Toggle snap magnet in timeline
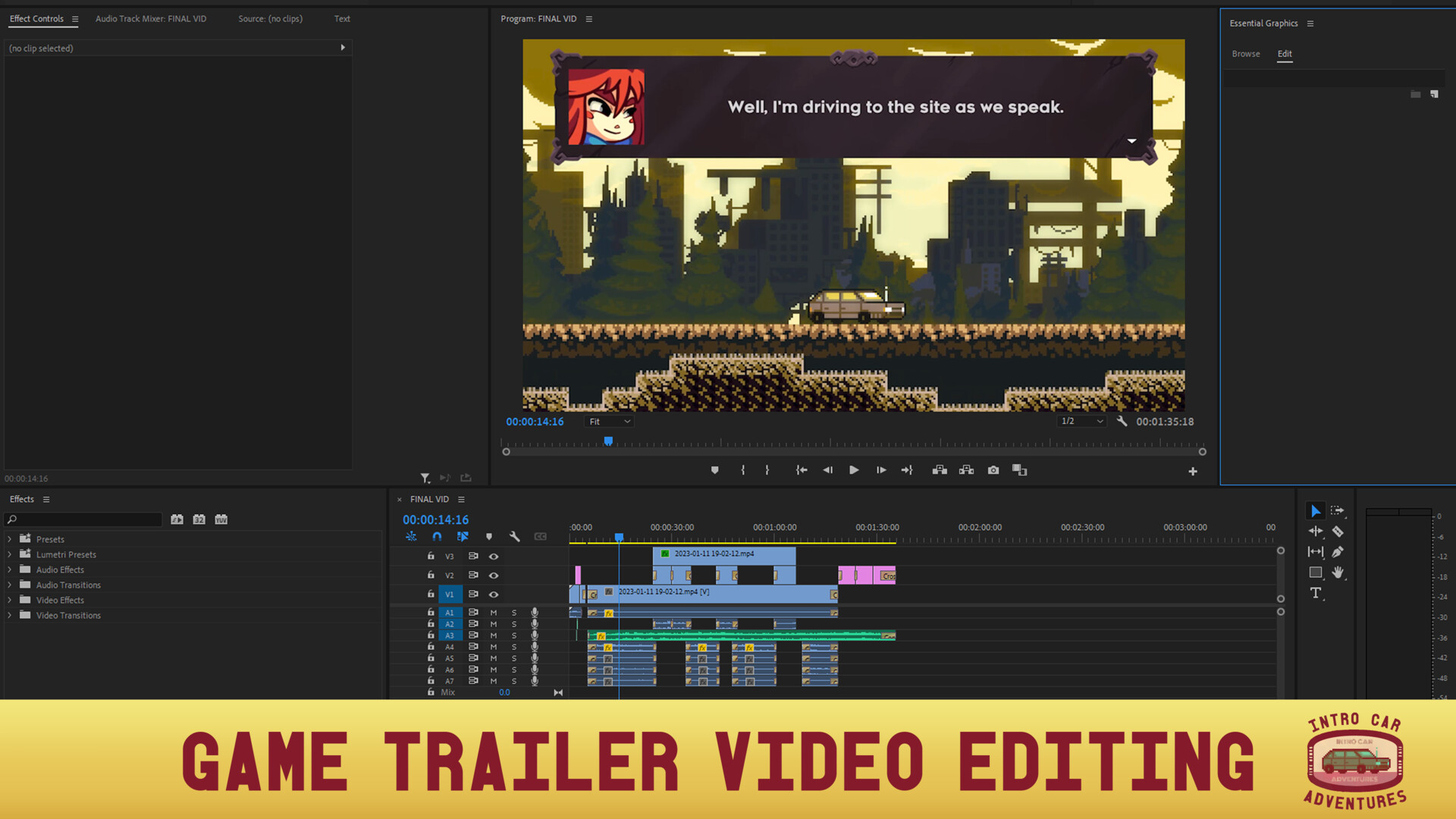 point(437,537)
